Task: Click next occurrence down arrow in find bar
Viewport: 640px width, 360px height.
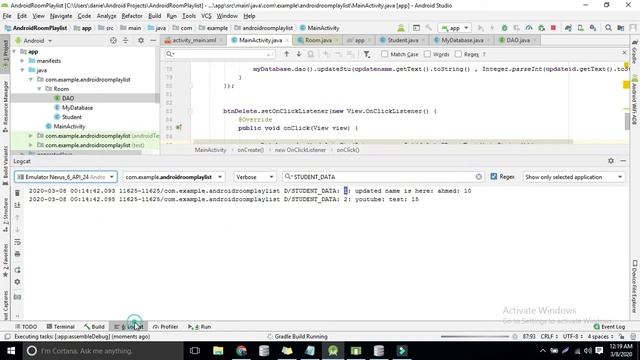Action: [x=299, y=54]
